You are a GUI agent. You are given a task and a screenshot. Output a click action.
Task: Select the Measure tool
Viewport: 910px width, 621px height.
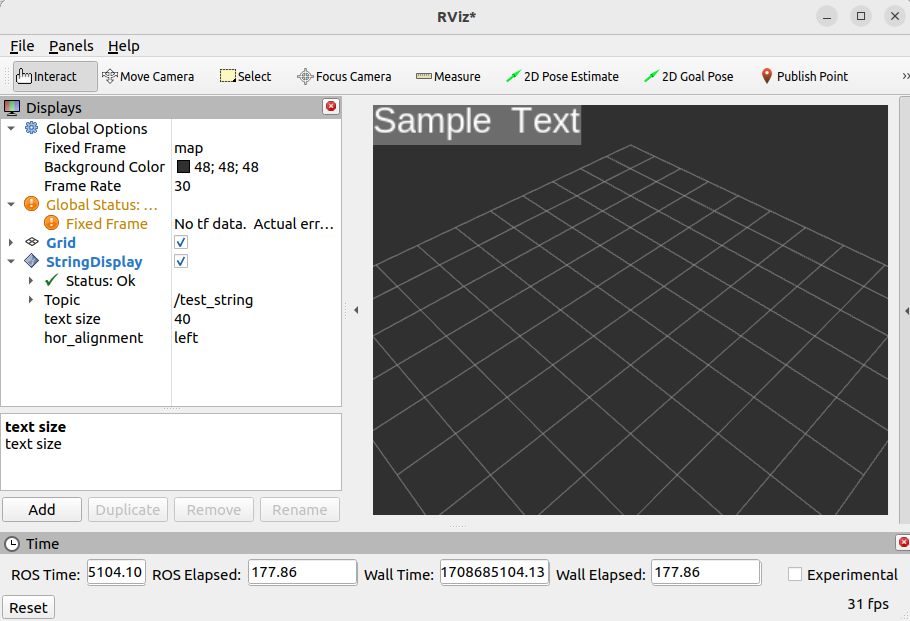pos(448,75)
